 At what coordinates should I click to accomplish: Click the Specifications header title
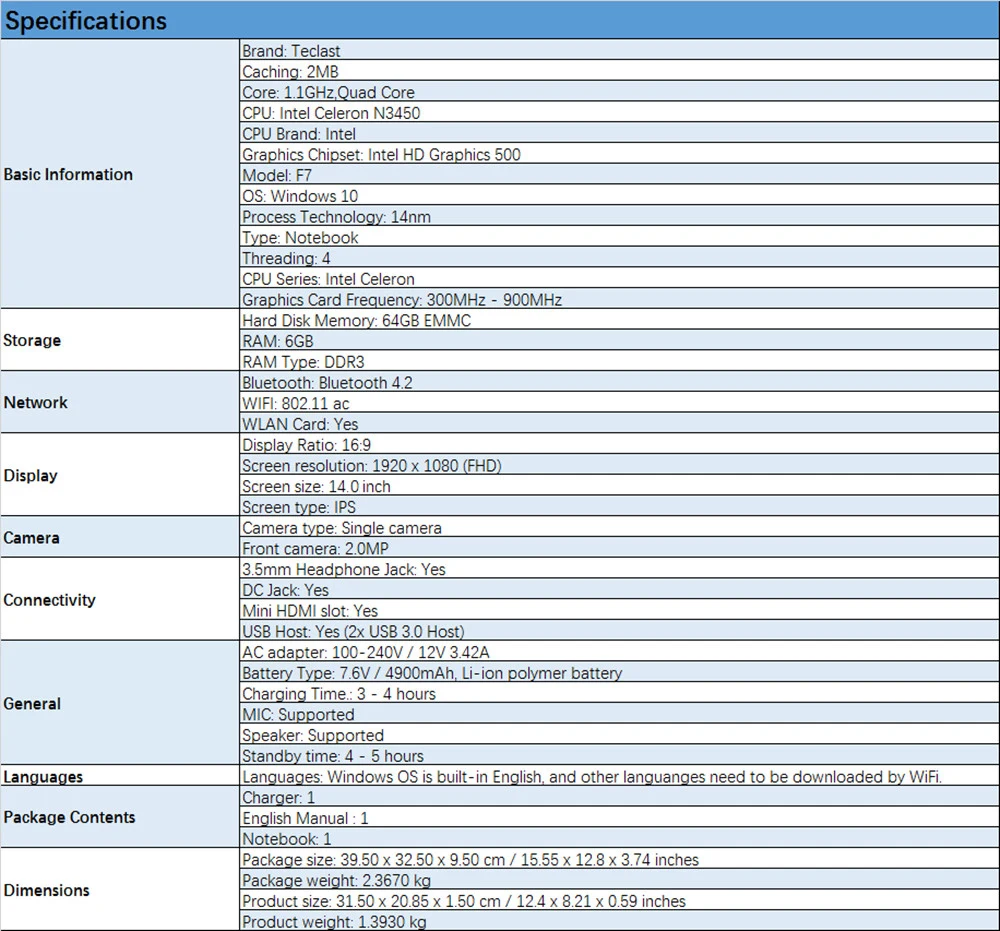[85, 20]
